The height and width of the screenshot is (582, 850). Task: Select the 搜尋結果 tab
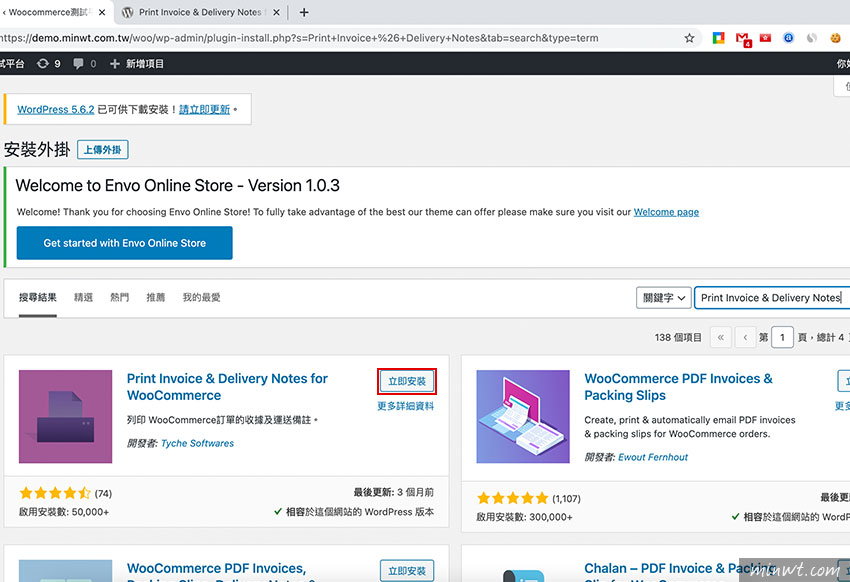point(37,298)
